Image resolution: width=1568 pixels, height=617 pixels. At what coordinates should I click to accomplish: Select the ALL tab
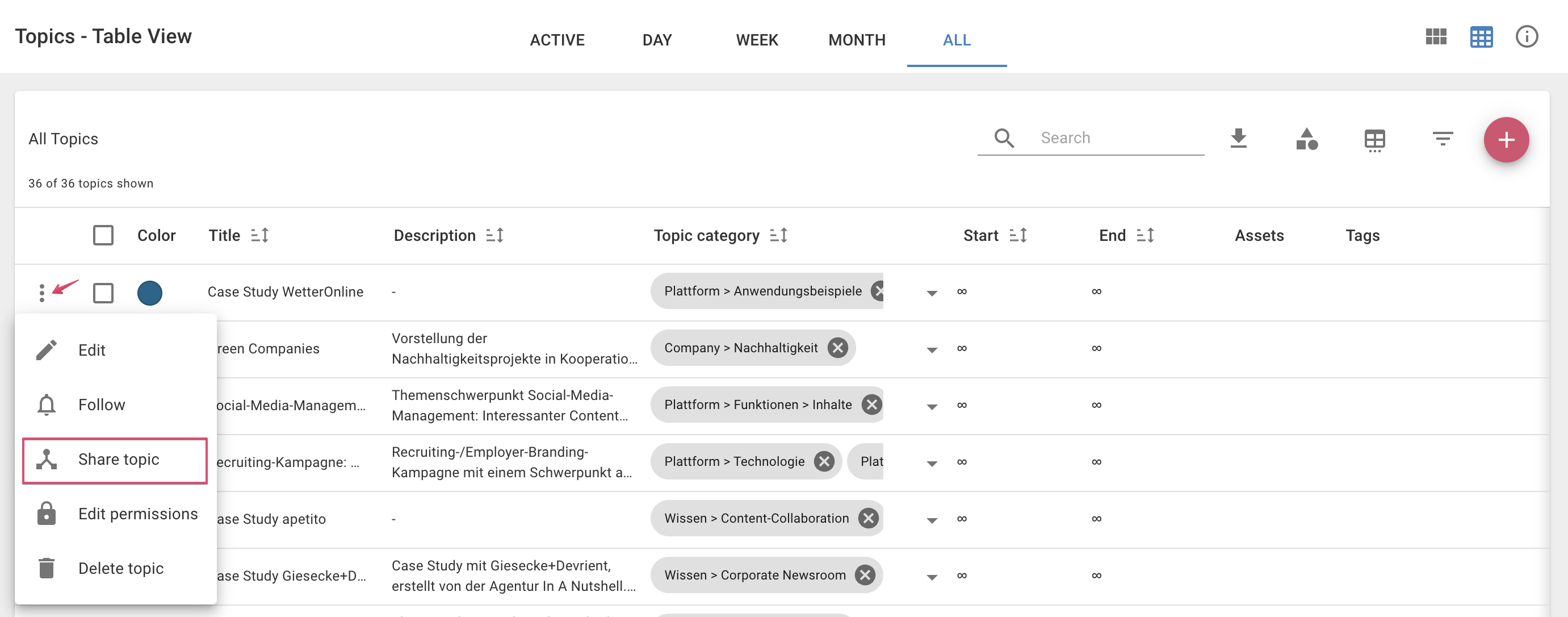[x=956, y=40]
